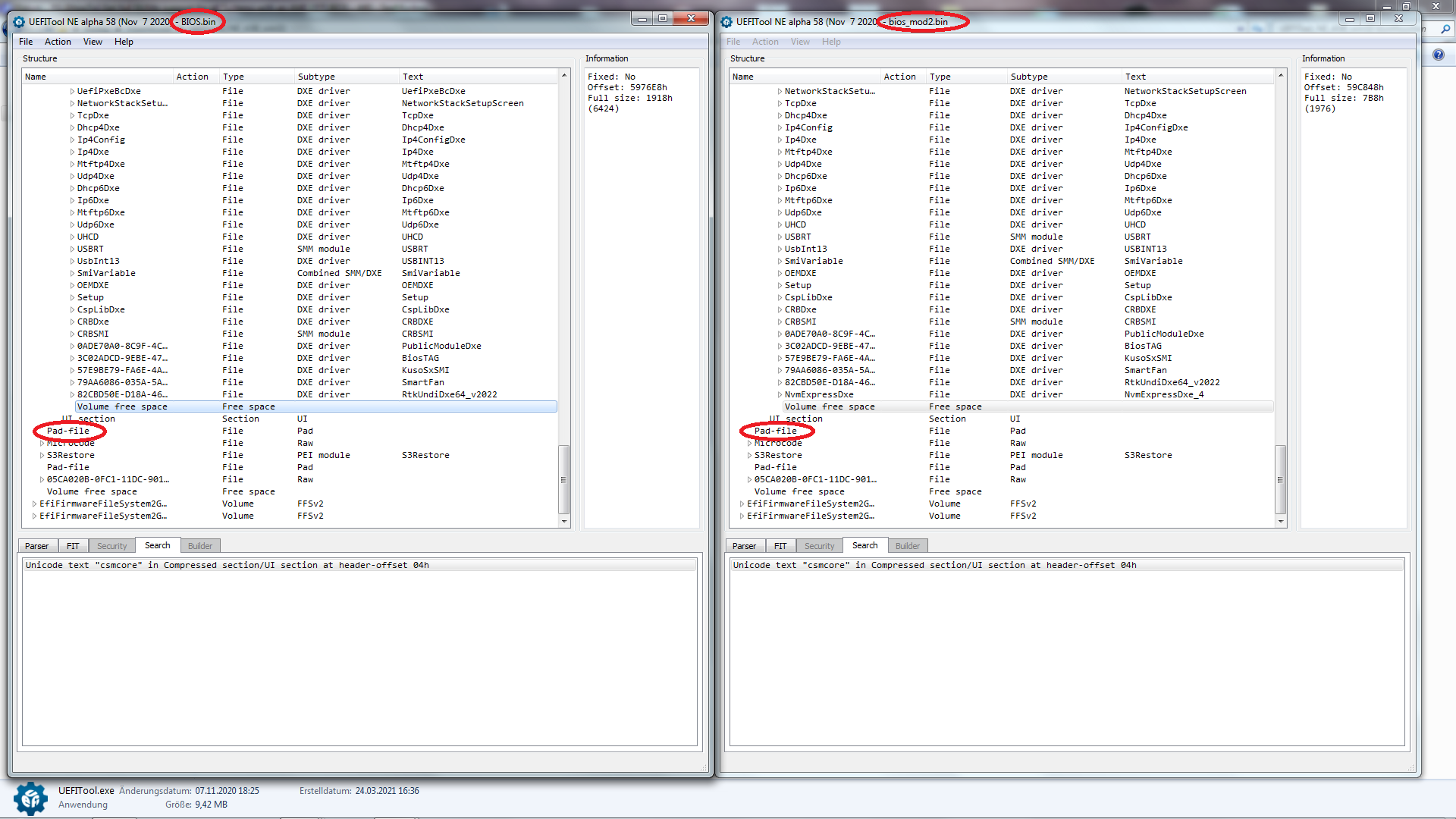Expand UefiPxeBcDxe node in BIOS.bin tree
This screenshot has height=819, width=1456.
coord(73,91)
